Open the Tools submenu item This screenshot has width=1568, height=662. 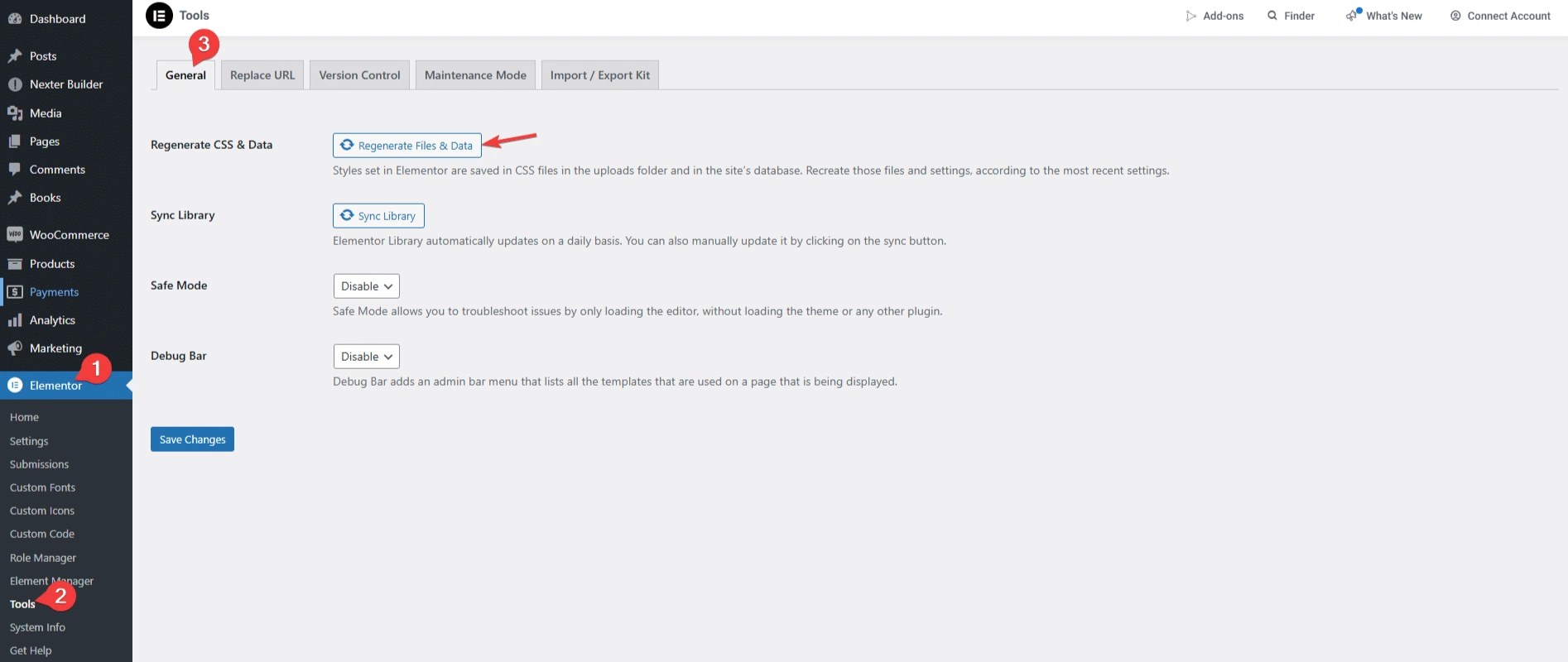tap(22, 604)
